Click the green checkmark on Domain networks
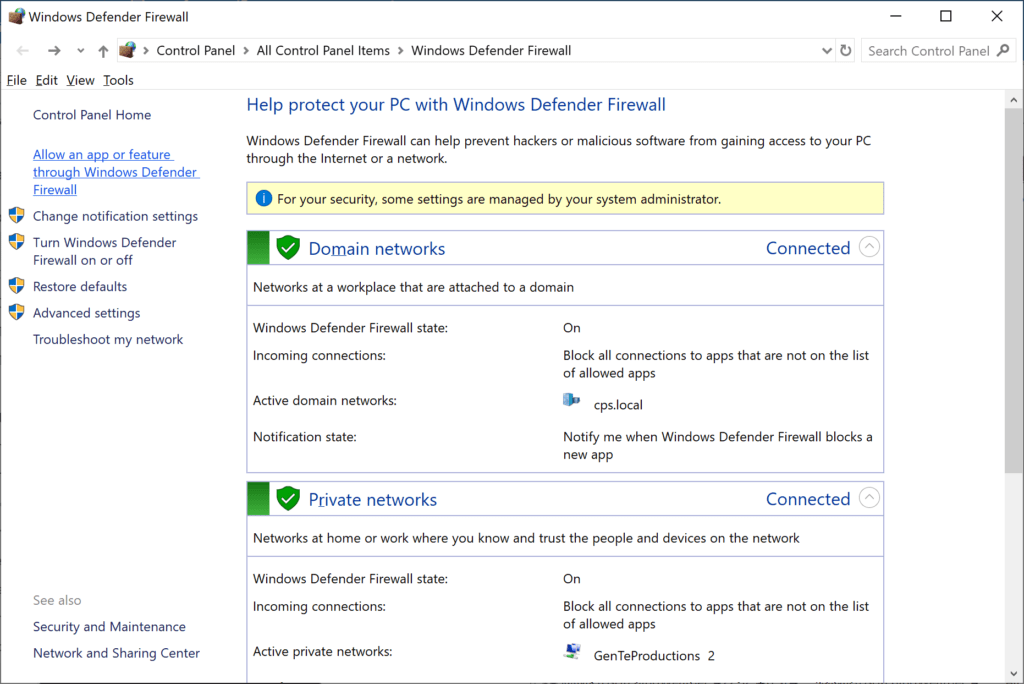Screen dimensions: 1024x684 [x=288, y=247]
